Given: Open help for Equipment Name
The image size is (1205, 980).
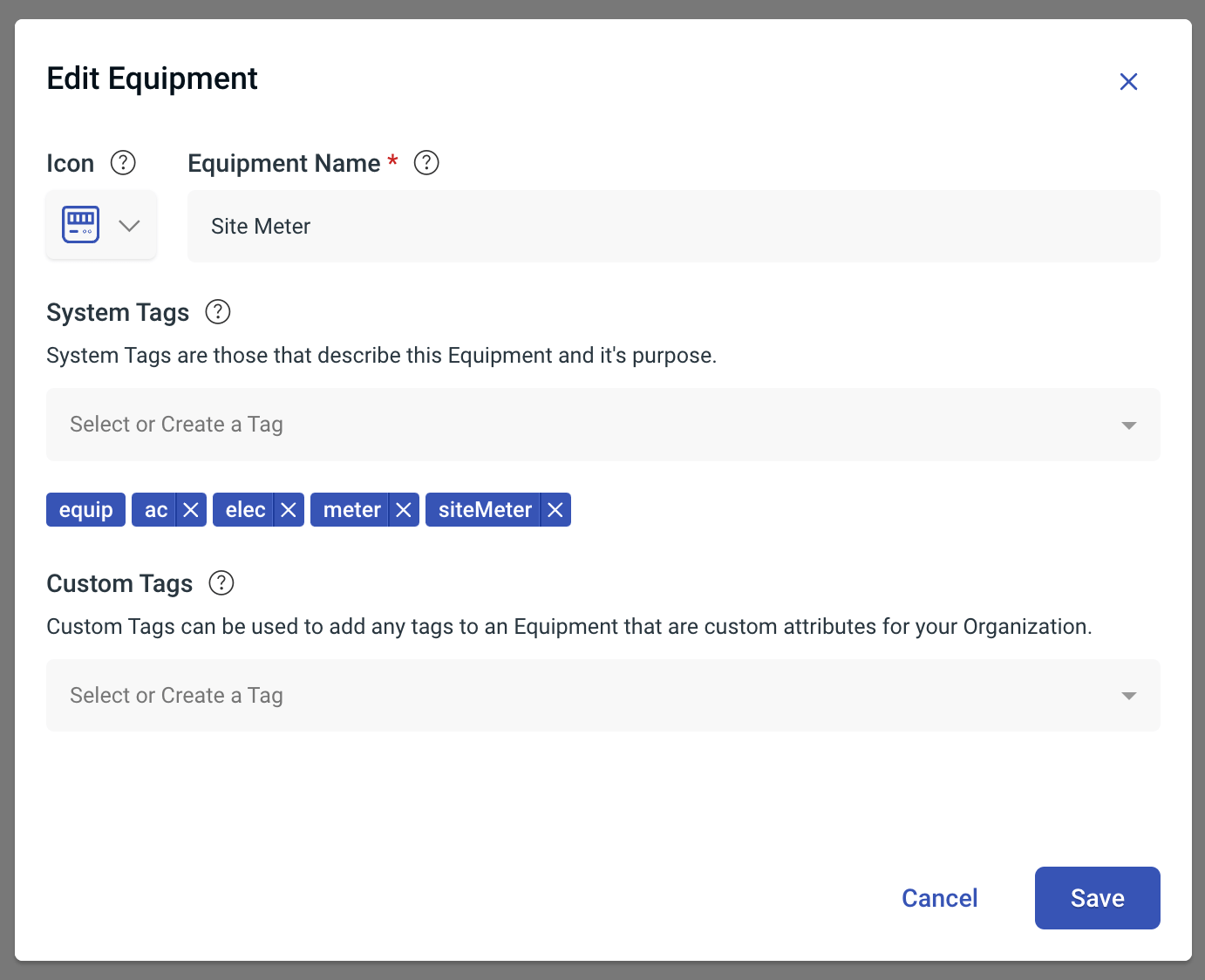Looking at the screenshot, I should [x=426, y=163].
